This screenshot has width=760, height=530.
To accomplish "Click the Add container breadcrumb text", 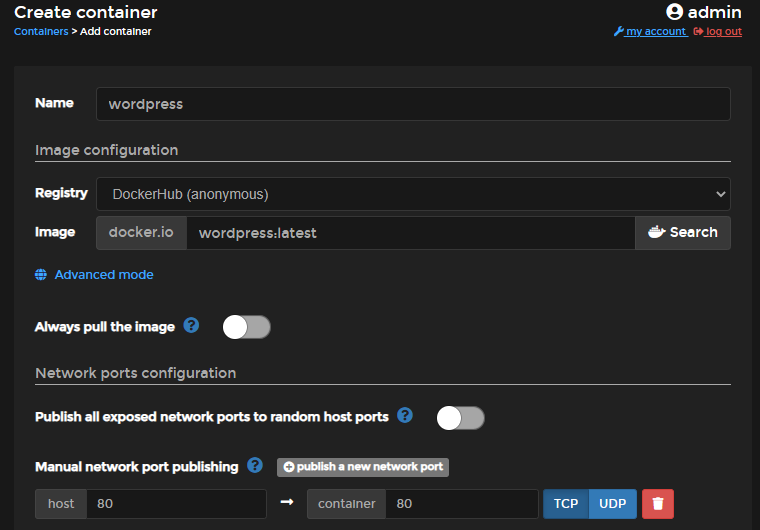I will click(115, 32).
